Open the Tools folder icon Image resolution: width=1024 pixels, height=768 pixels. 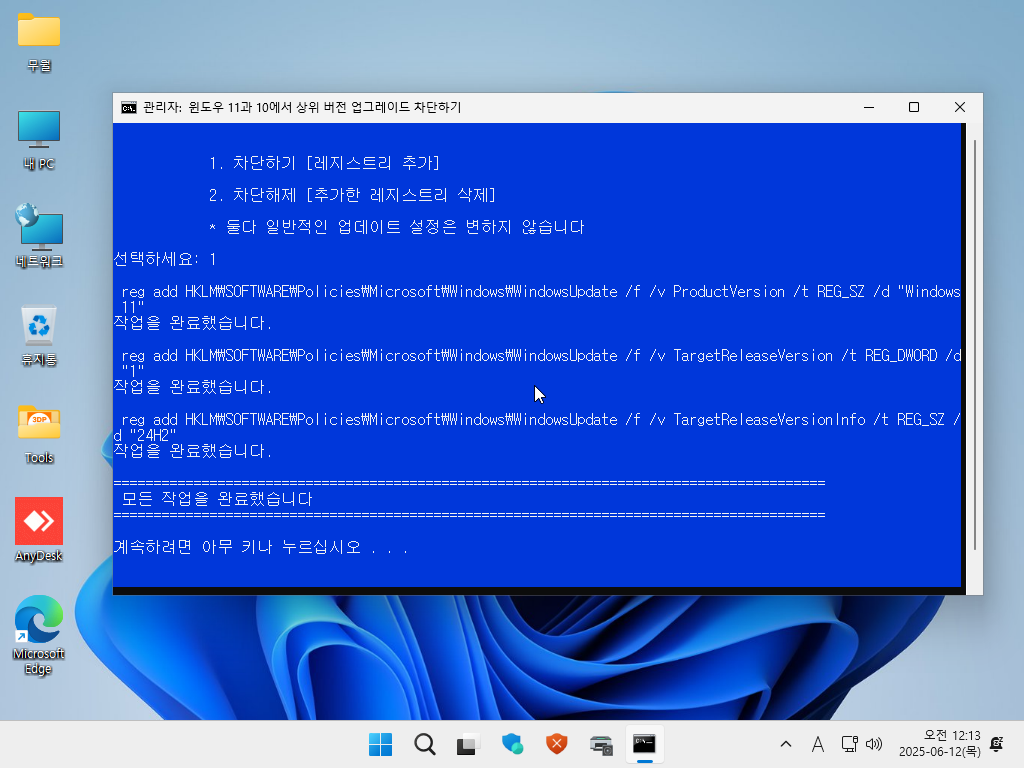point(39,434)
